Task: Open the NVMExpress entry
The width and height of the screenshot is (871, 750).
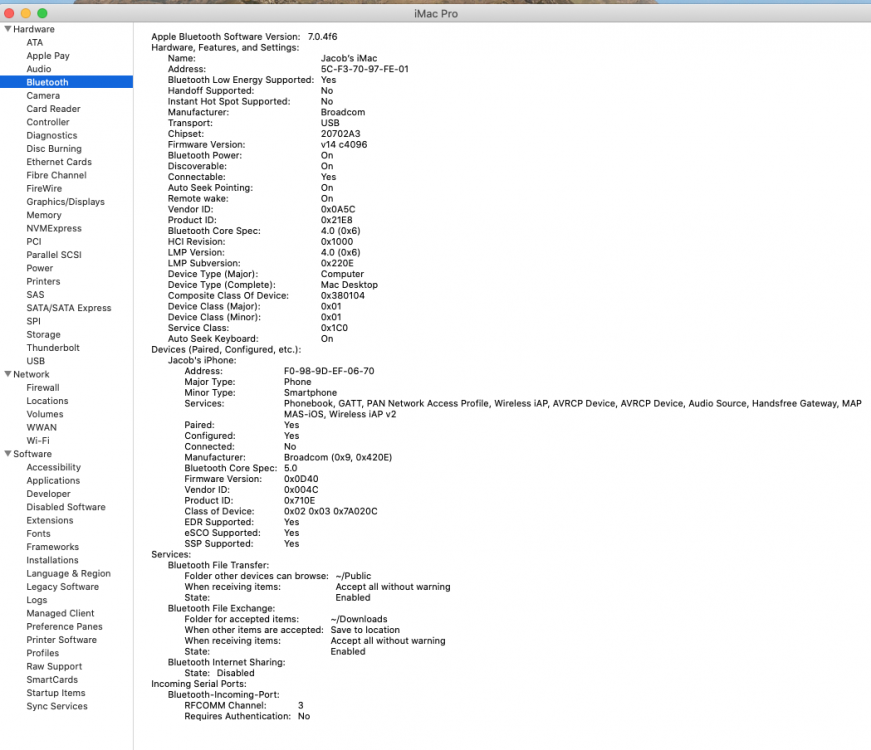Action: [54, 228]
